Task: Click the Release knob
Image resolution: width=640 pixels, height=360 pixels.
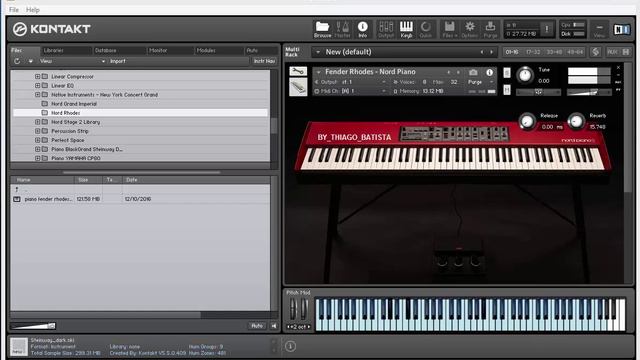Action: pos(527,121)
